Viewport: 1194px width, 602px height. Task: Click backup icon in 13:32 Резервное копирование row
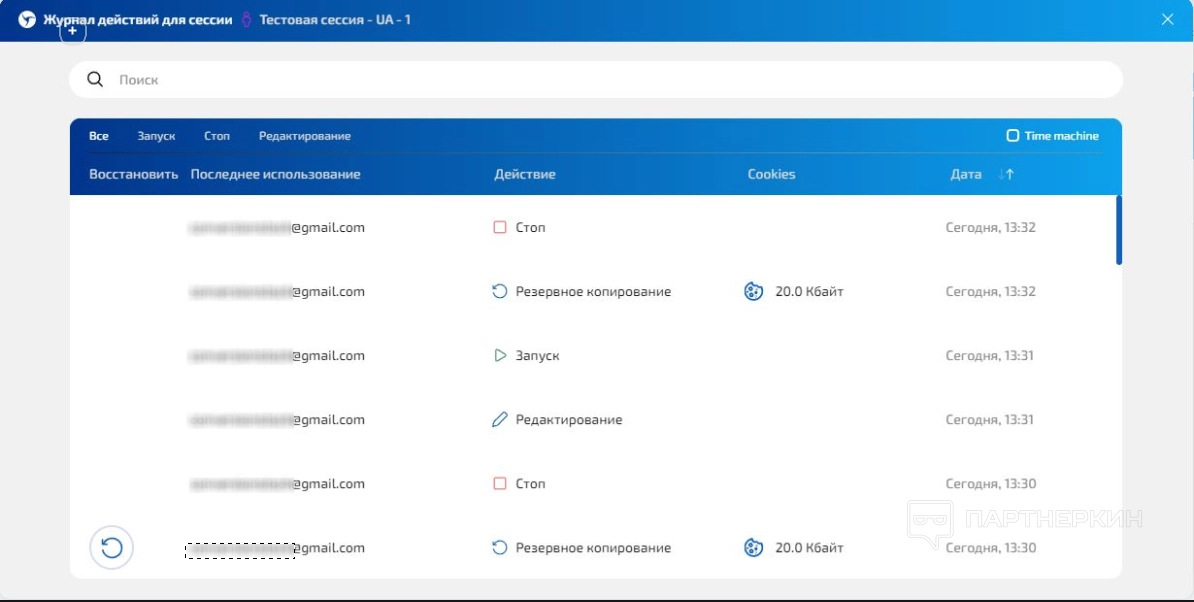pyautogui.click(x=500, y=291)
